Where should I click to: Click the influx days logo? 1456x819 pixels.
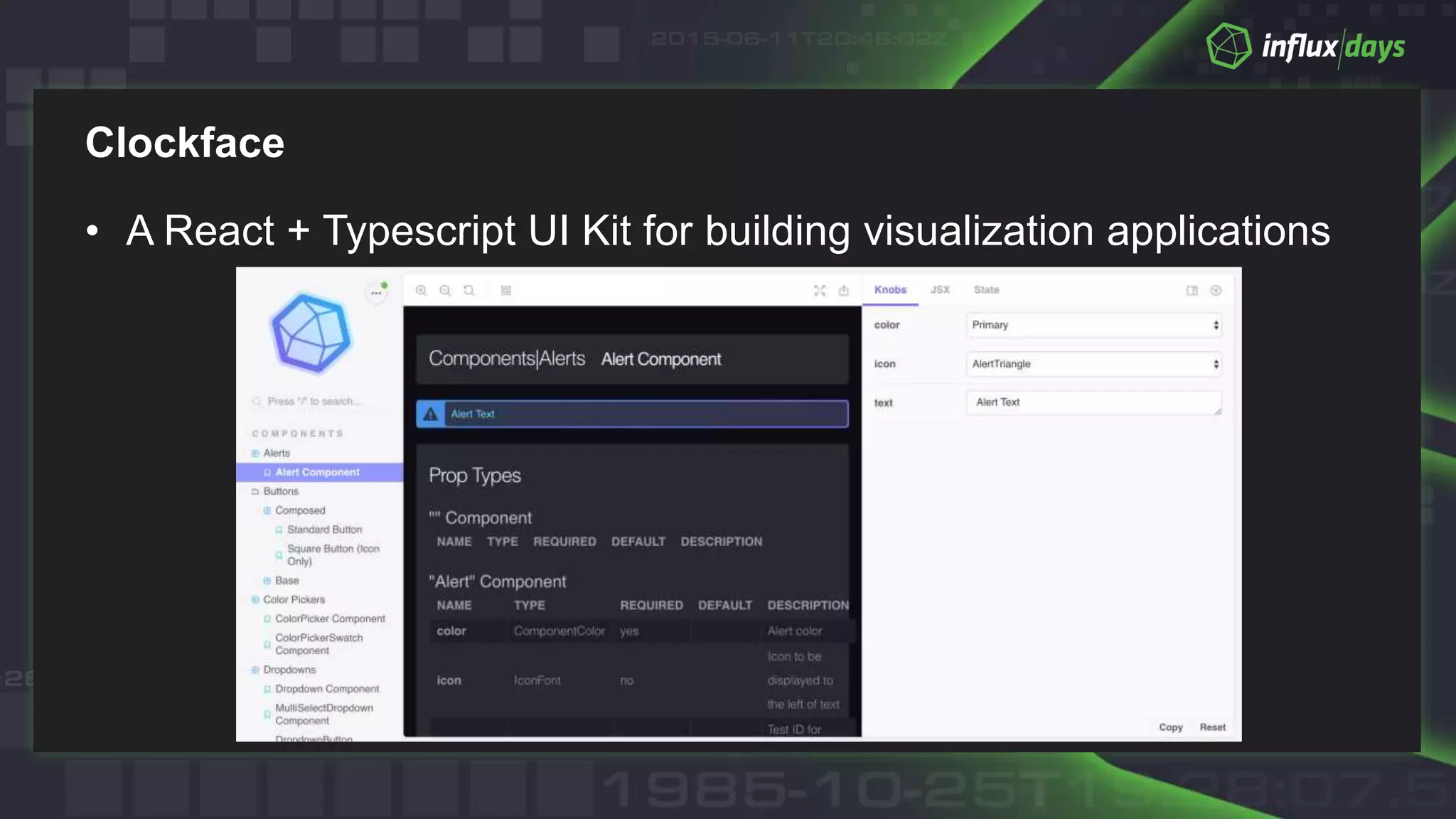(1306, 46)
